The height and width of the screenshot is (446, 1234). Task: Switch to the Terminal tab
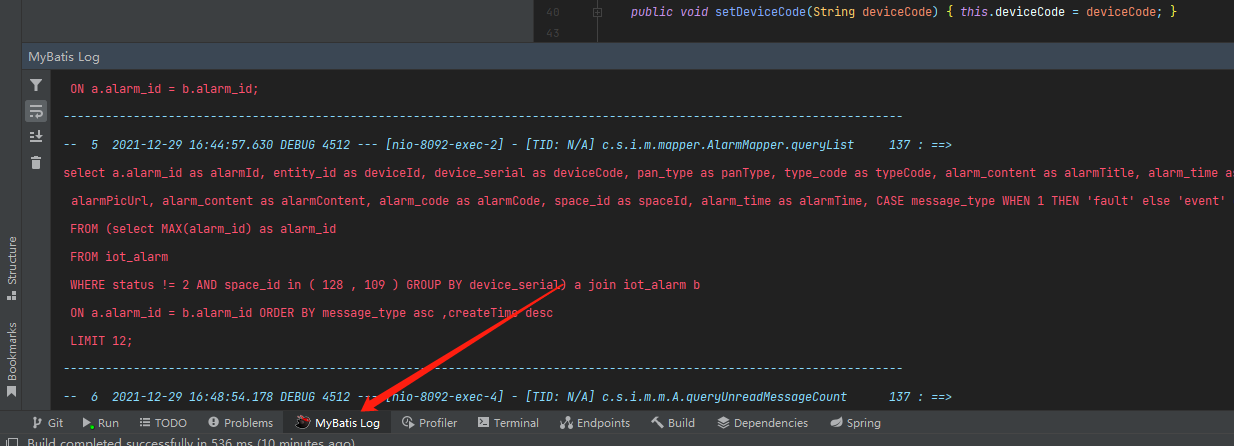(x=508, y=423)
